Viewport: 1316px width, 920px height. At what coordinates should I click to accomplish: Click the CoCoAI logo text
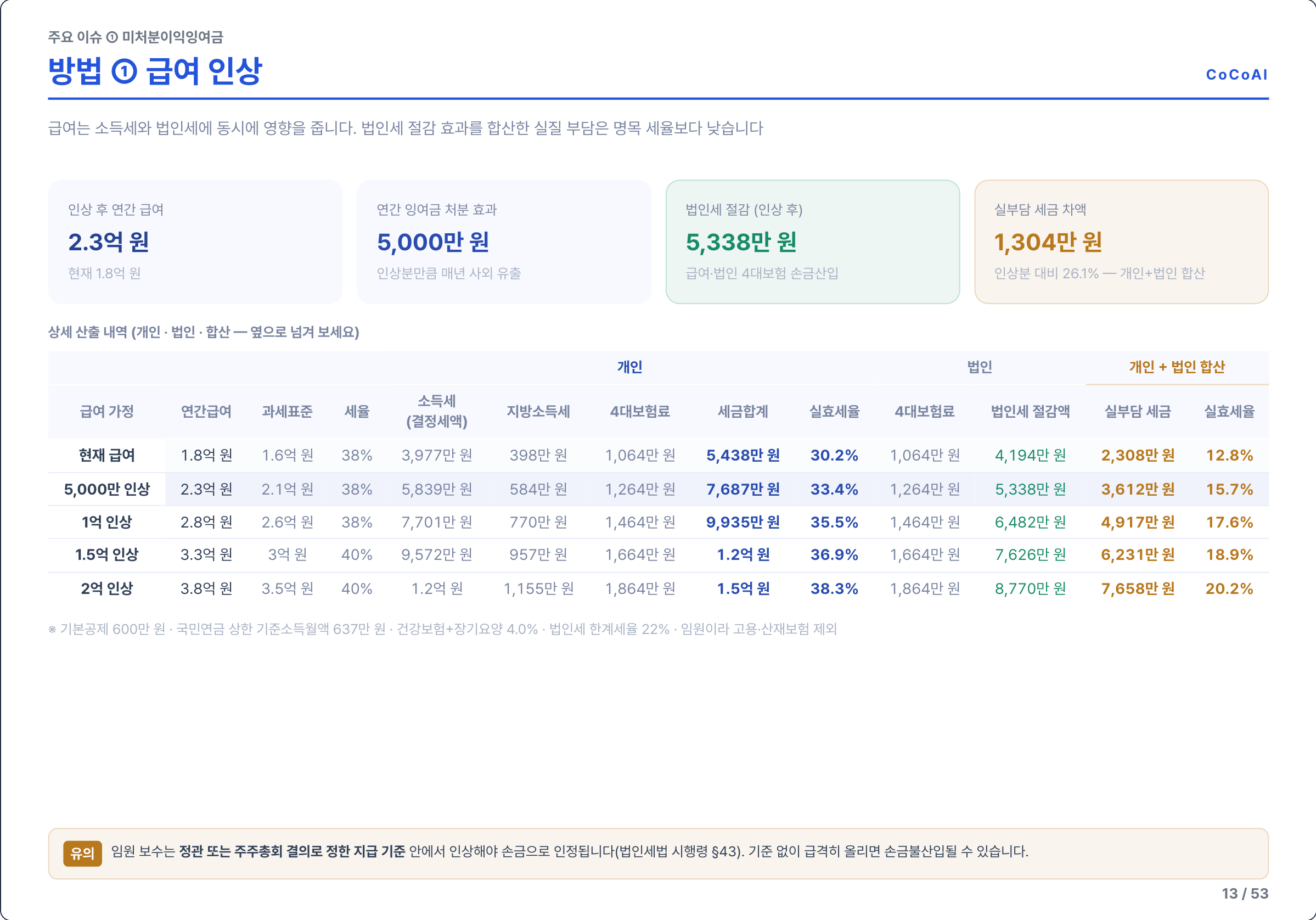pyautogui.click(x=1236, y=75)
